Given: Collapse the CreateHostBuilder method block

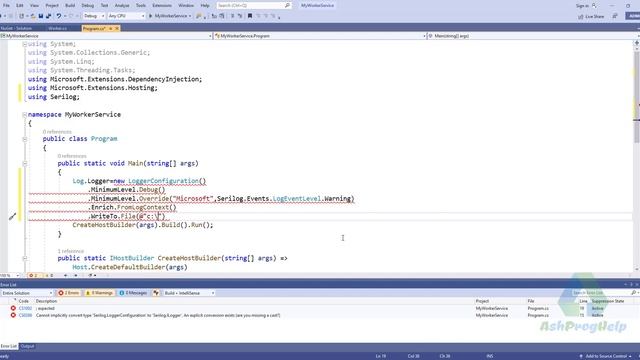Looking at the screenshot, I should pyautogui.click(x=24, y=258).
